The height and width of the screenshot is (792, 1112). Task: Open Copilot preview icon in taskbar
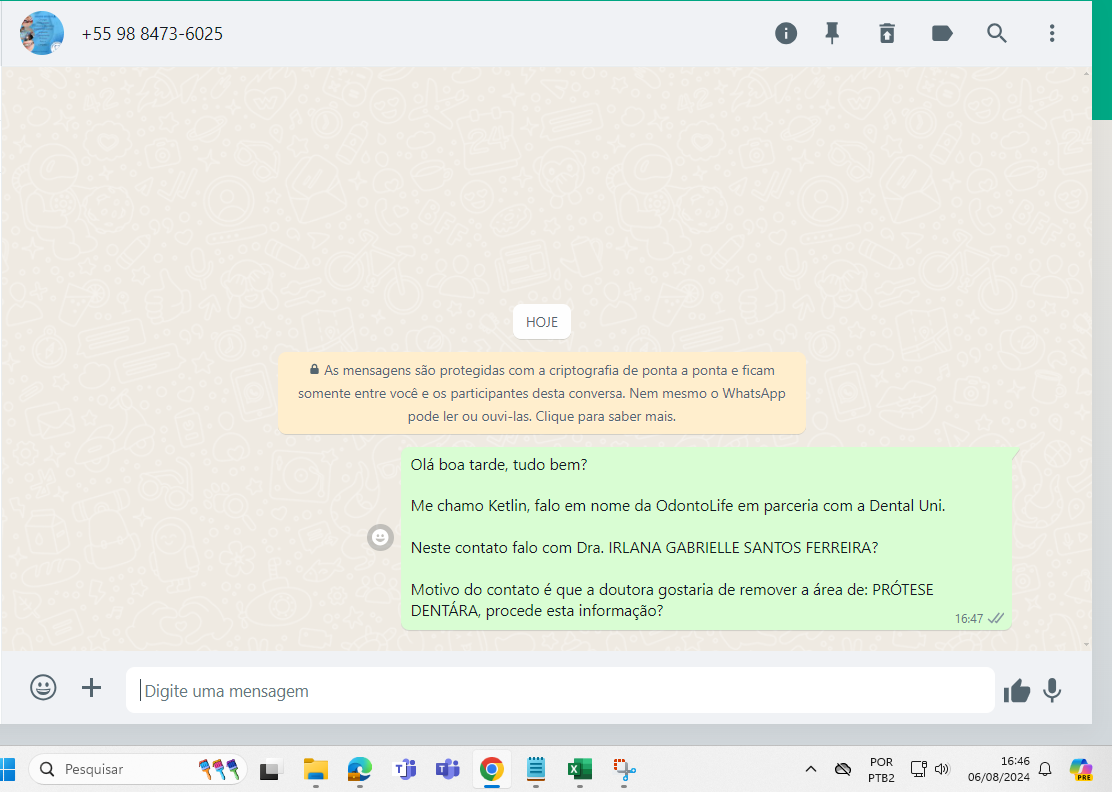pos(1081,769)
